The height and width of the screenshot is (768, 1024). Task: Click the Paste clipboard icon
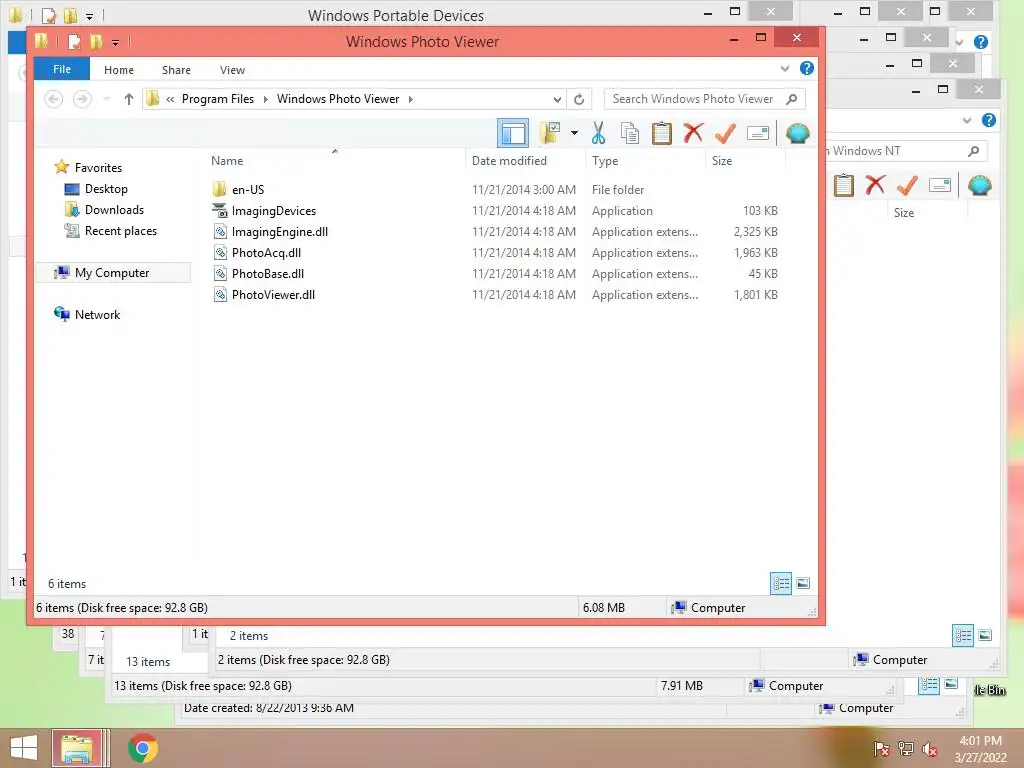pos(662,133)
